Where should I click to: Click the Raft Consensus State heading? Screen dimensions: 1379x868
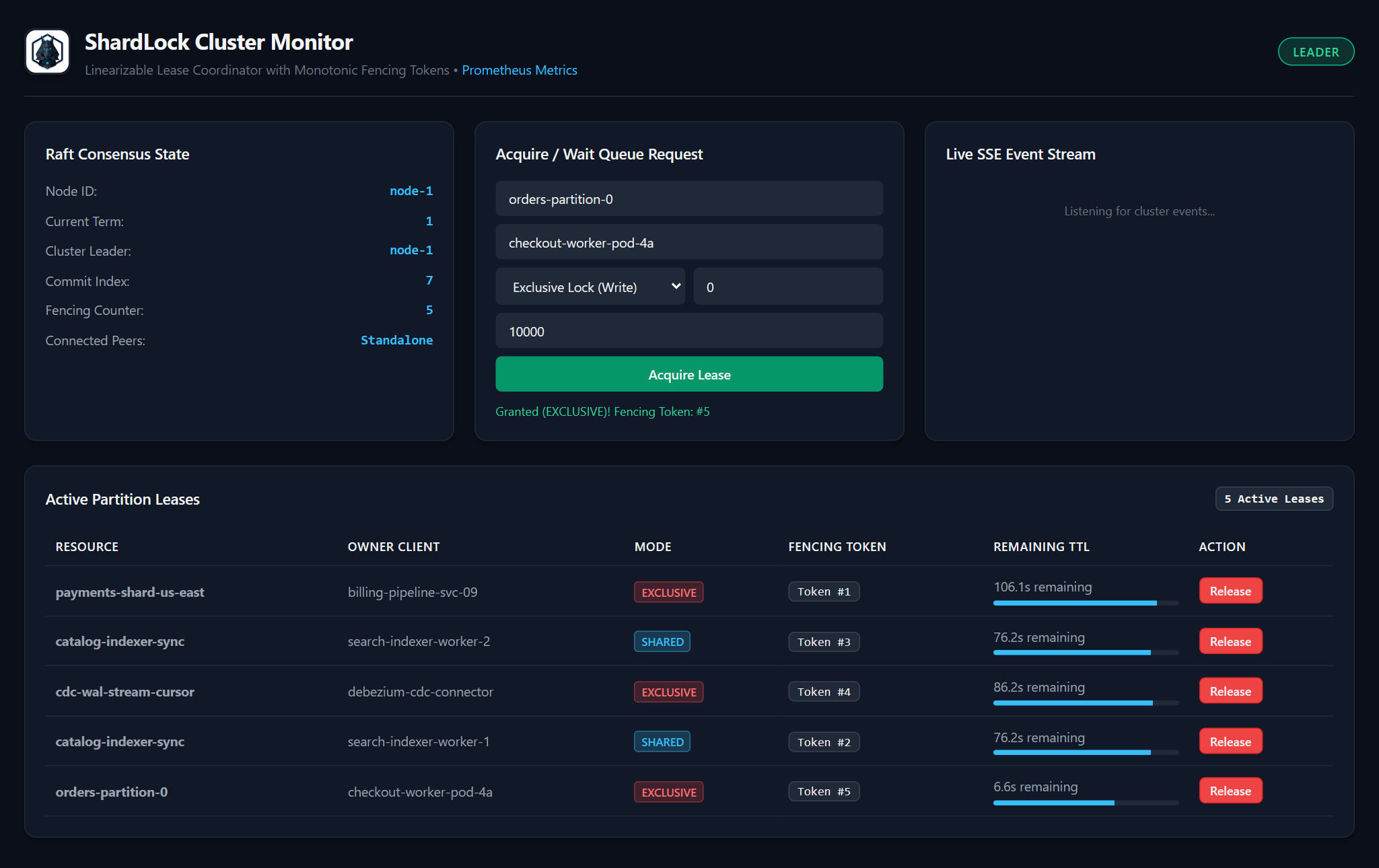click(117, 154)
